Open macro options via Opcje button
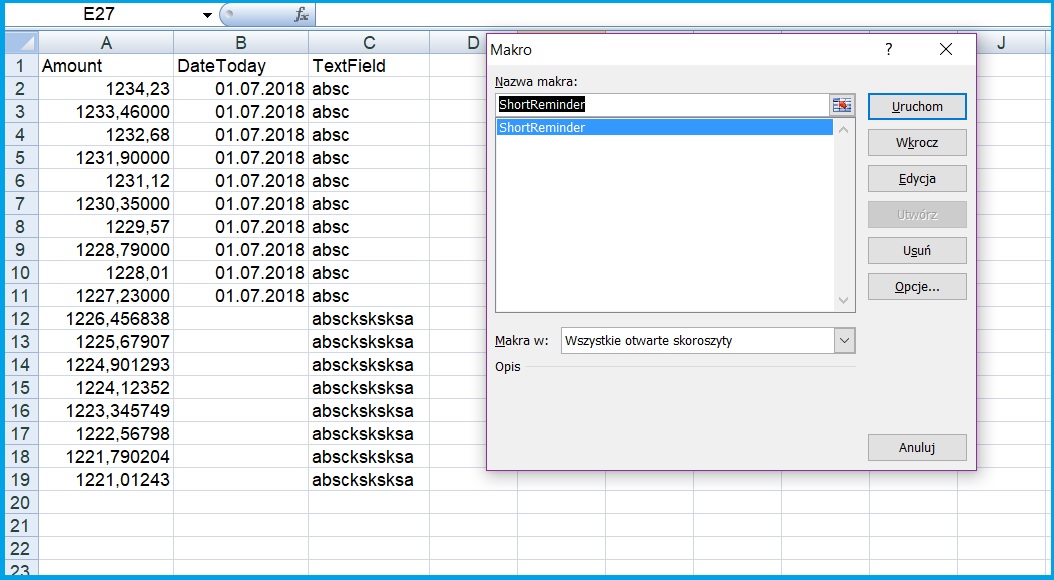The width and height of the screenshot is (1054, 580). (917, 287)
